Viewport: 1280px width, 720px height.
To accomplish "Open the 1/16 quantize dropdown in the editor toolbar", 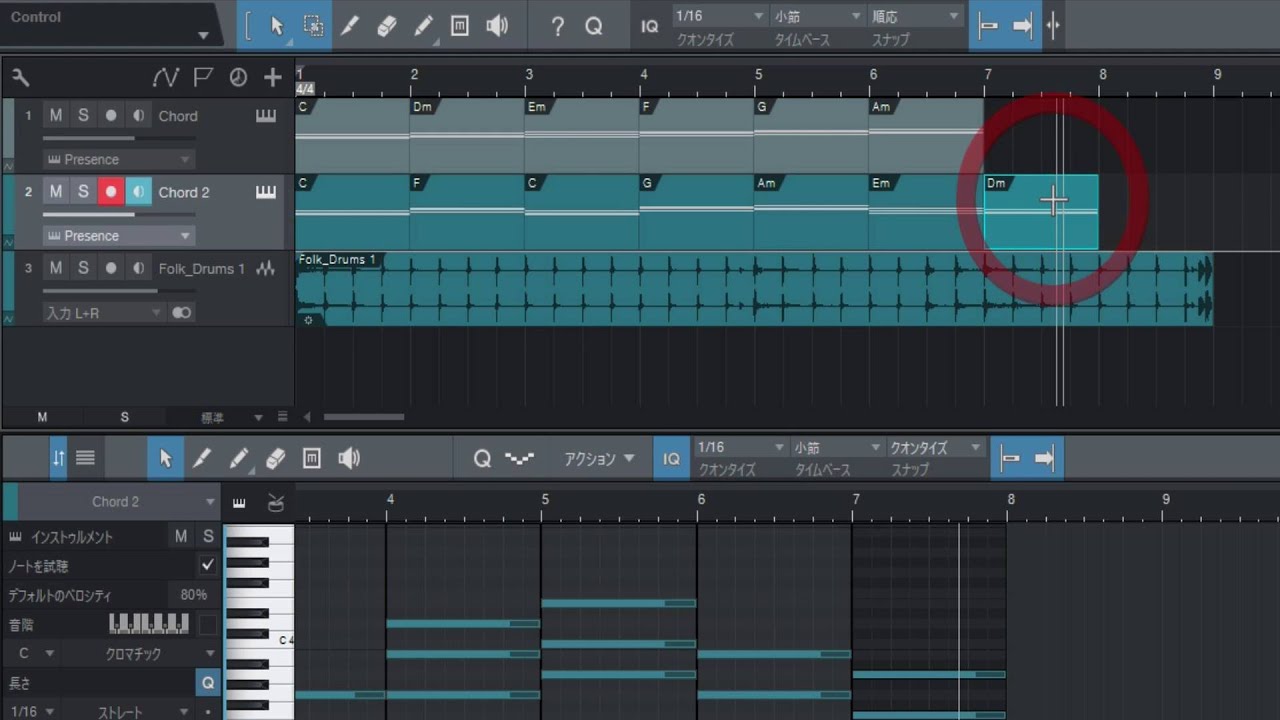I will 740,447.
